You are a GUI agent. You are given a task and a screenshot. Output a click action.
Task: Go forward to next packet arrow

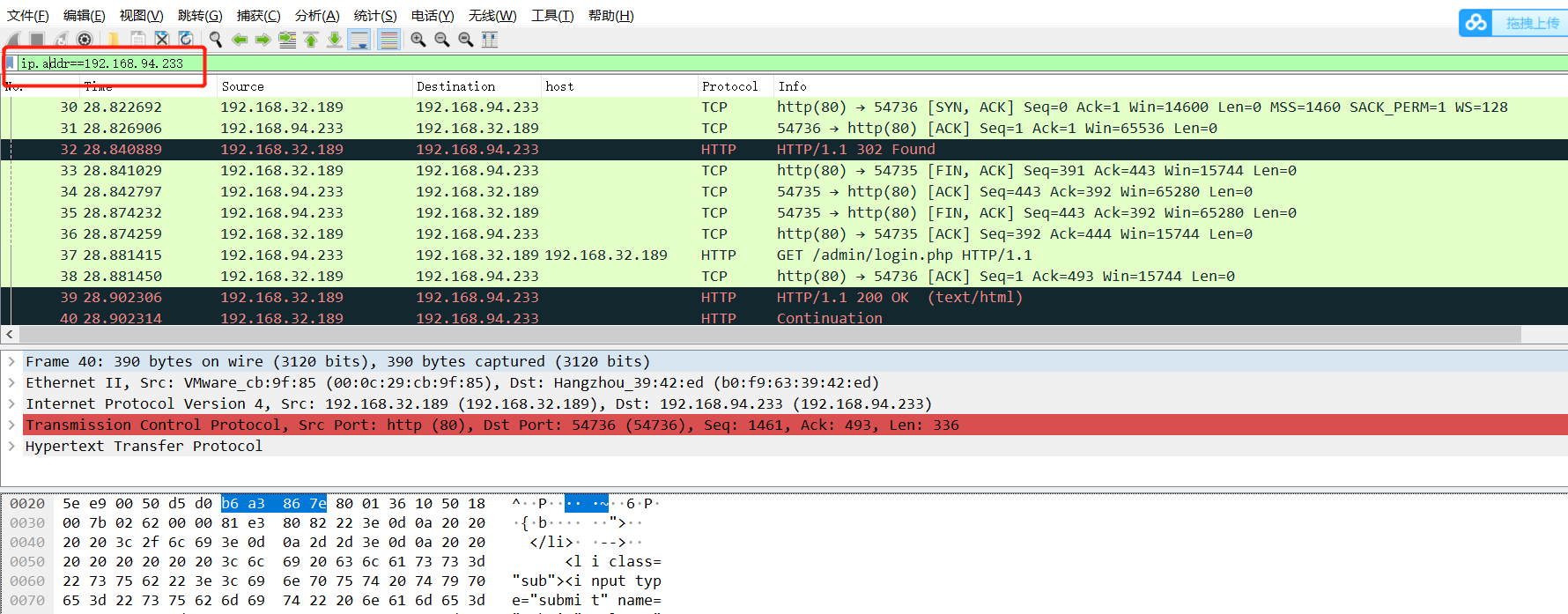(263, 40)
